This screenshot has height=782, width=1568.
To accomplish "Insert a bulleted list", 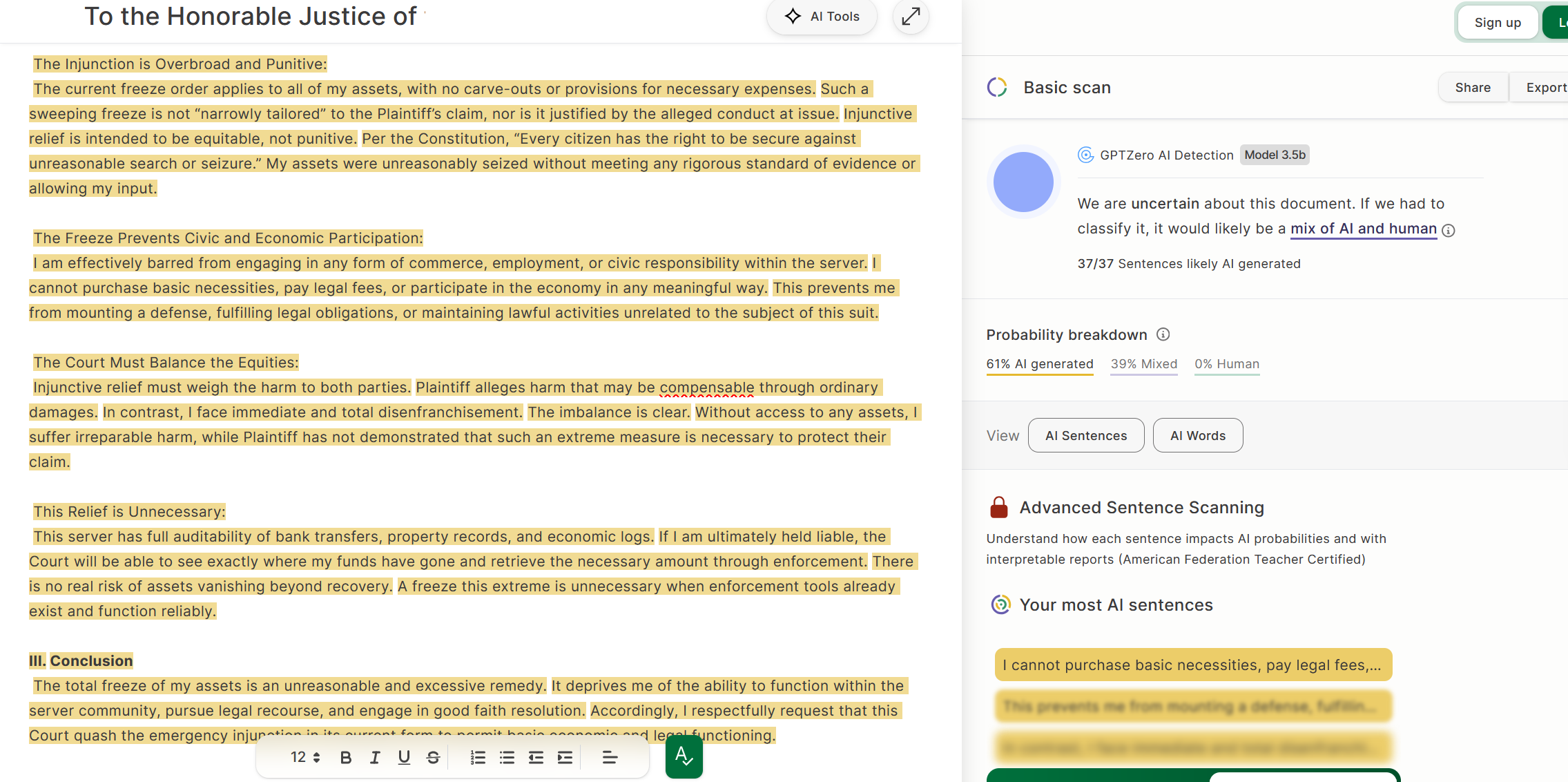I will tap(507, 758).
